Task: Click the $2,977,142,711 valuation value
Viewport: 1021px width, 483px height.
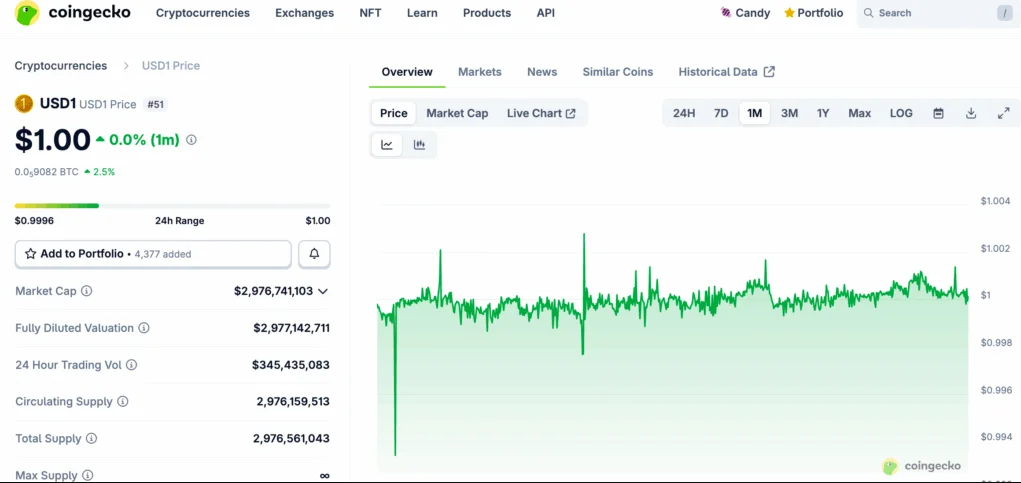Action: [292, 328]
